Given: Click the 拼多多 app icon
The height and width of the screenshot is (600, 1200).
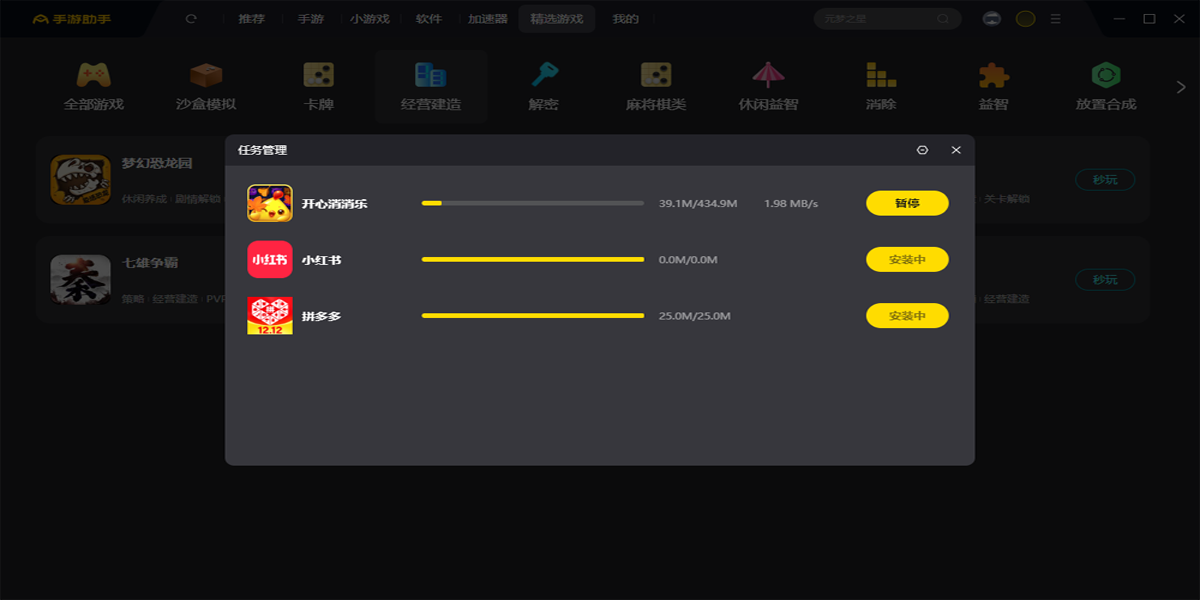Looking at the screenshot, I should click(270, 316).
